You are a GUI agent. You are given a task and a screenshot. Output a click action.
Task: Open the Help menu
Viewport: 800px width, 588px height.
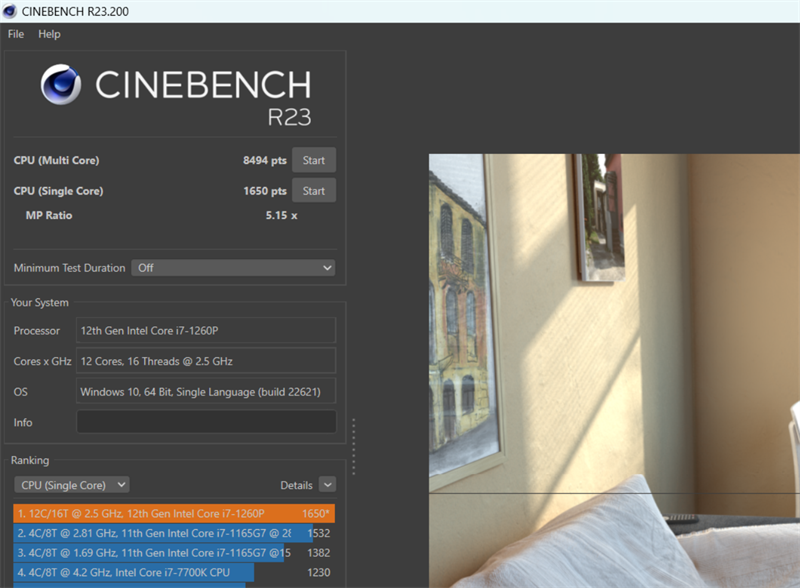point(49,34)
